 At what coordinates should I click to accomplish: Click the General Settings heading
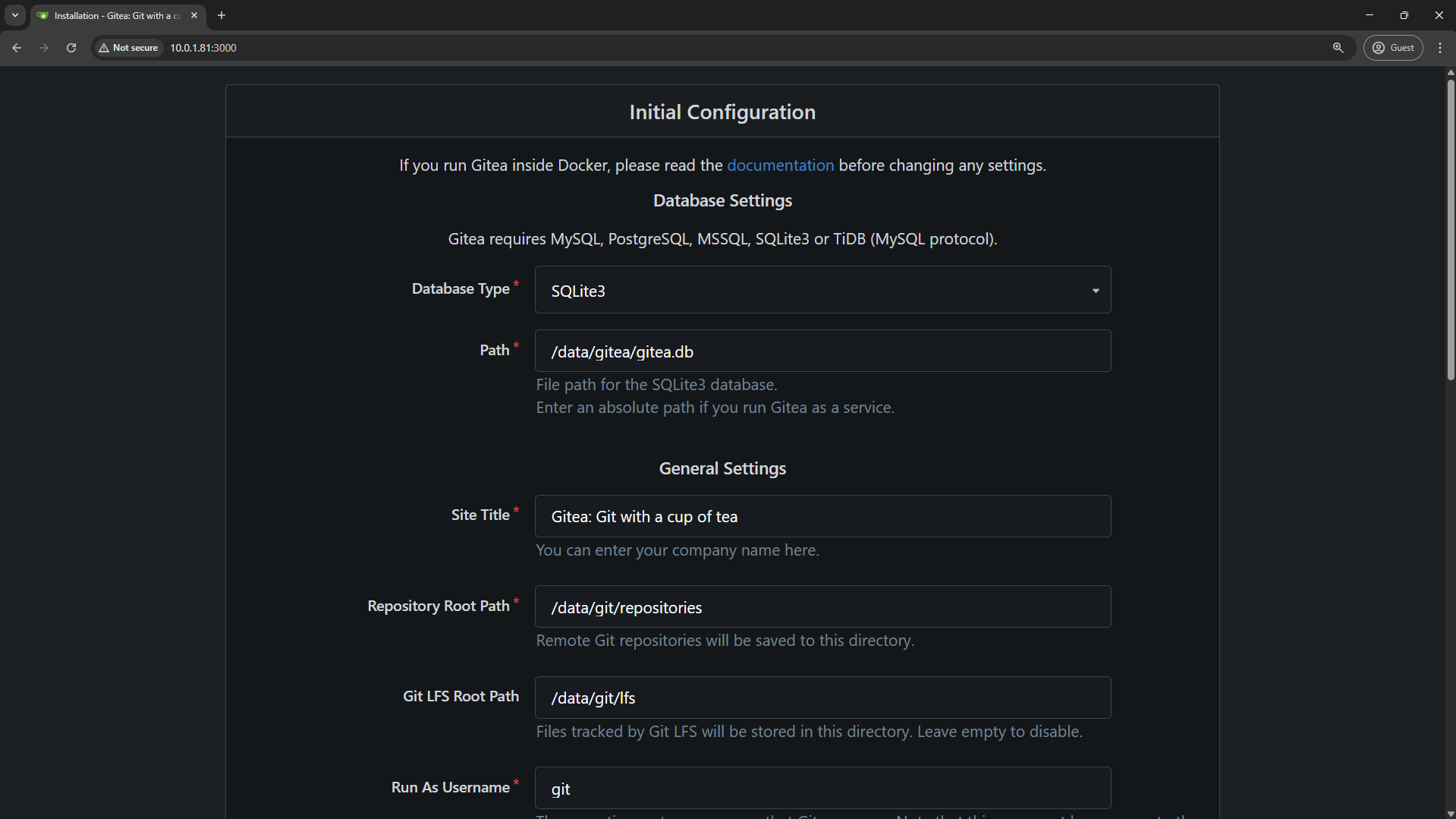[722, 468]
